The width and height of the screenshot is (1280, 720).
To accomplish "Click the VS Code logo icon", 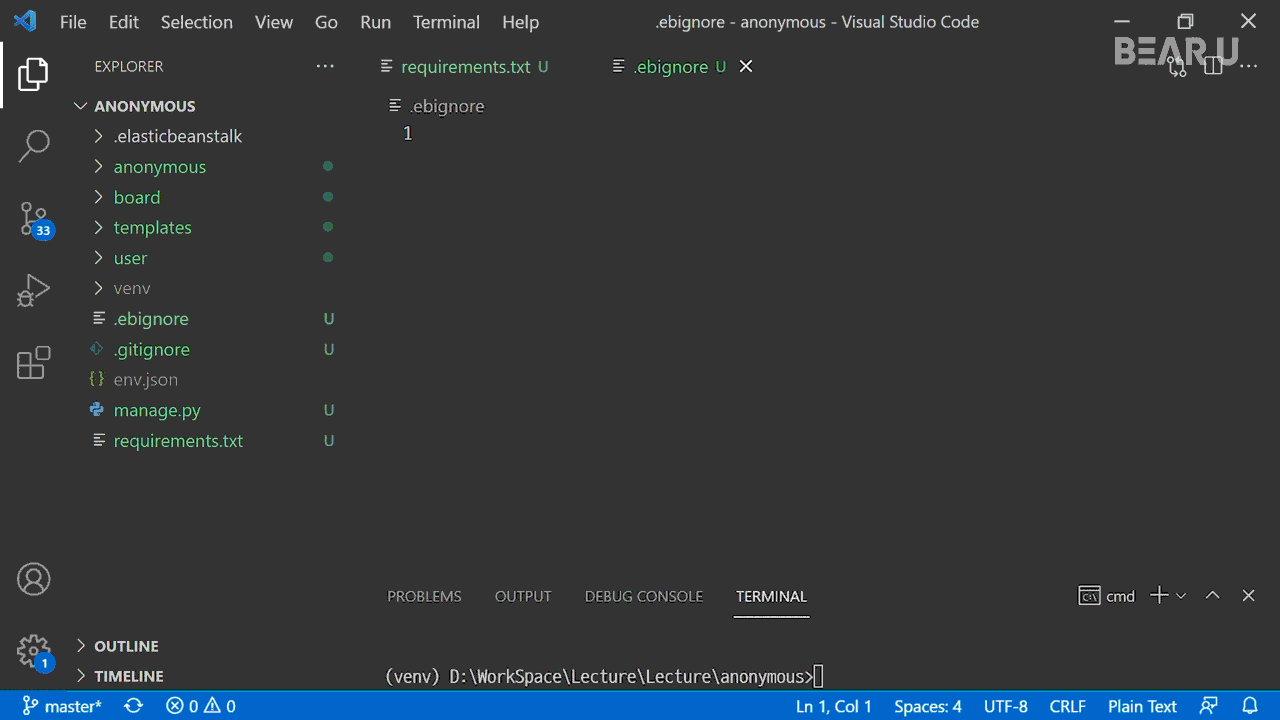I will tap(25, 21).
